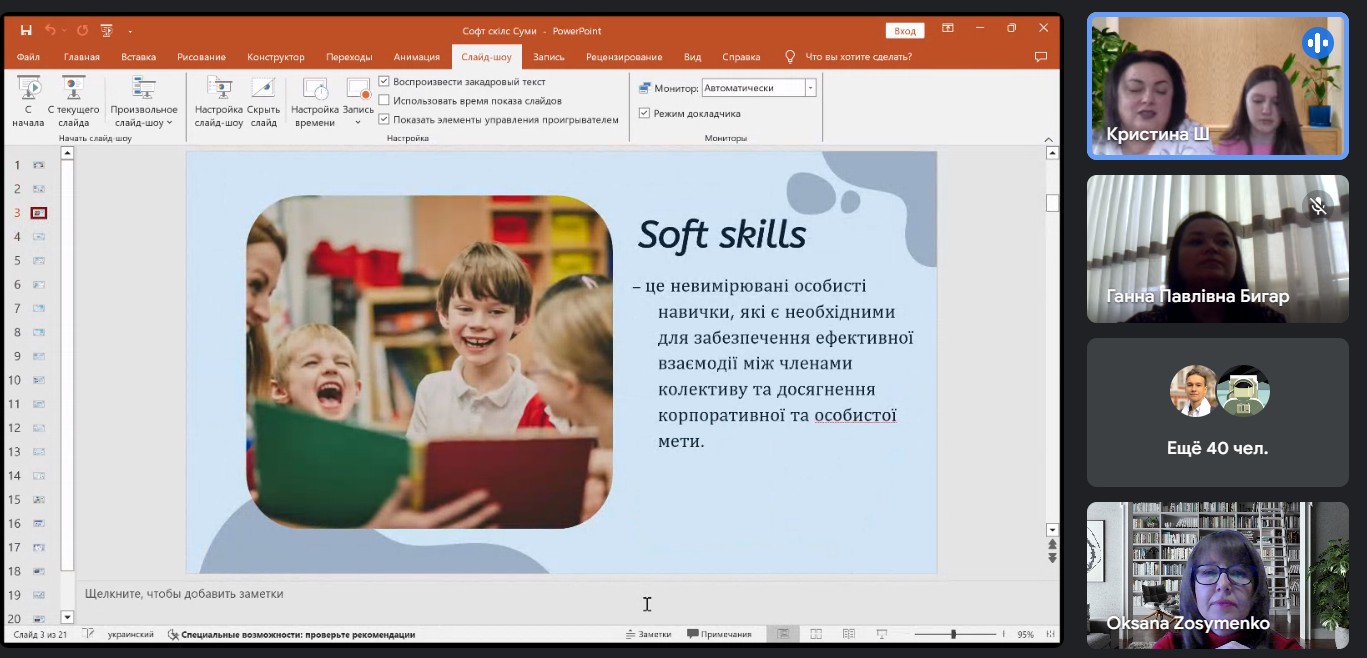Click Скрыть слайд icon
The height and width of the screenshot is (658, 1367).
point(263,88)
